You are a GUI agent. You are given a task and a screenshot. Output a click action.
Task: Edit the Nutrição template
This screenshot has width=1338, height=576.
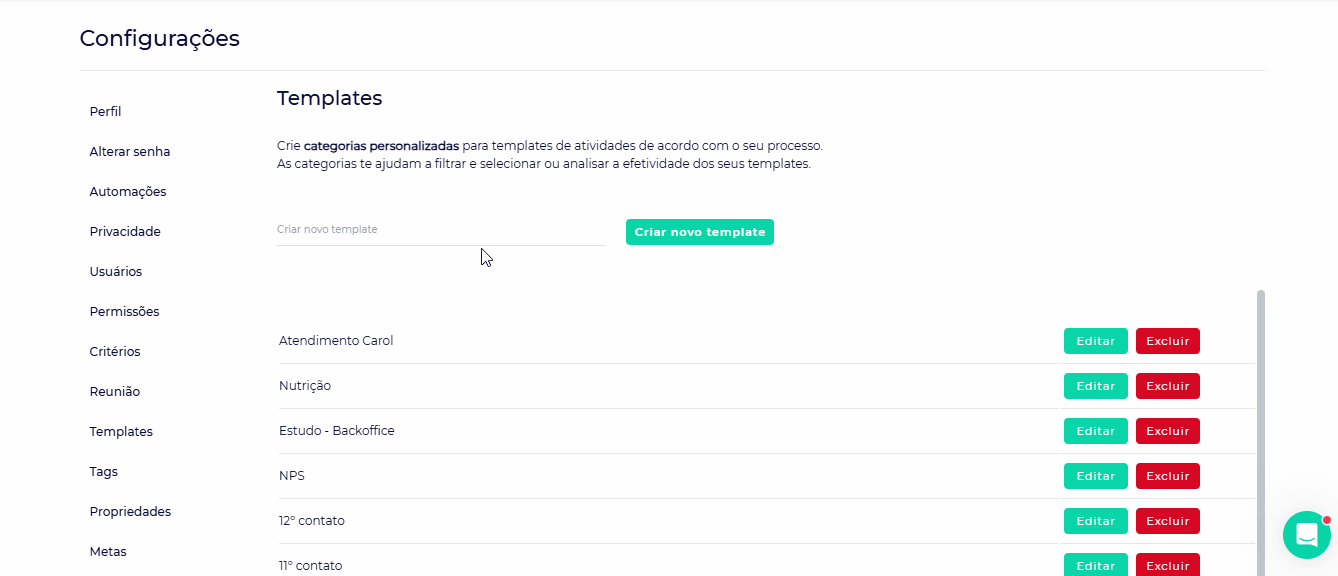(x=1095, y=386)
